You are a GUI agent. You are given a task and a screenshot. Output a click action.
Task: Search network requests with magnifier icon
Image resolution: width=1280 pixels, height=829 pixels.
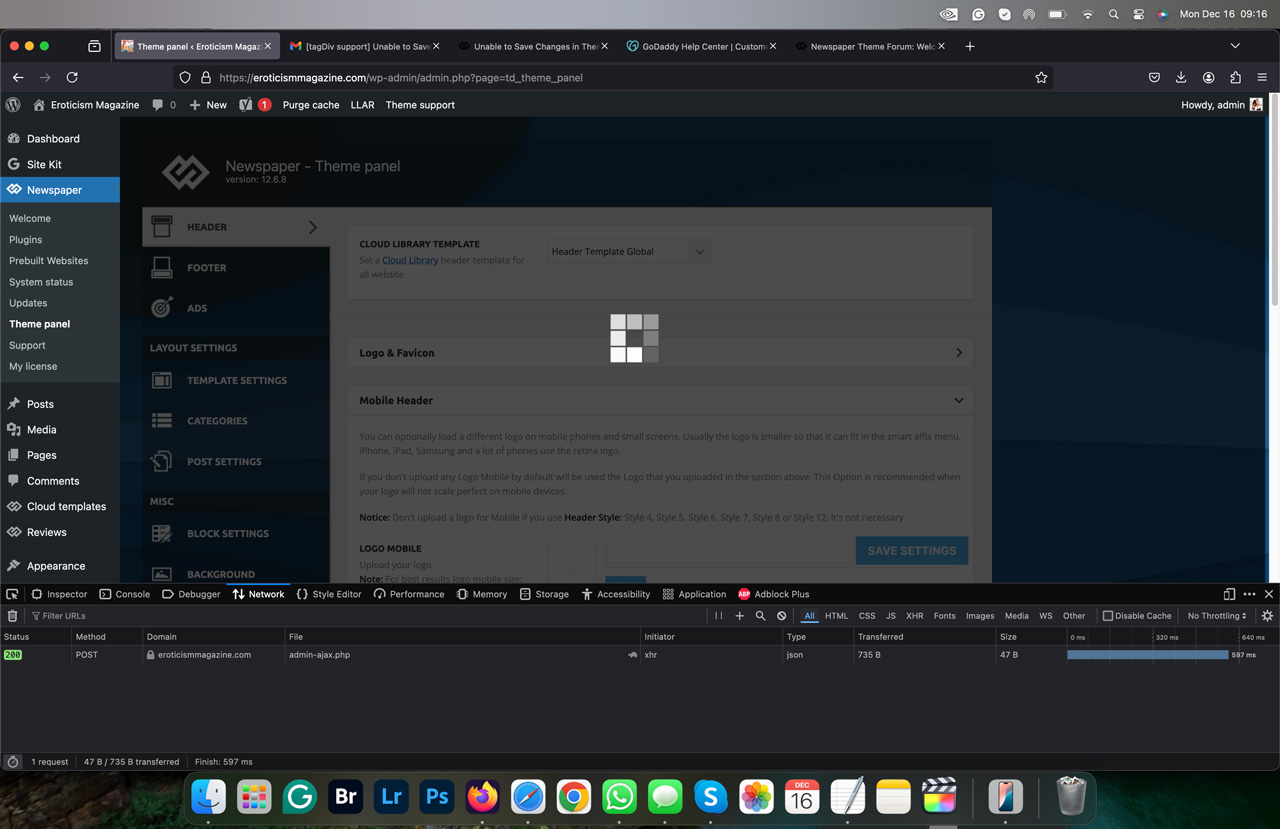coord(760,616)
